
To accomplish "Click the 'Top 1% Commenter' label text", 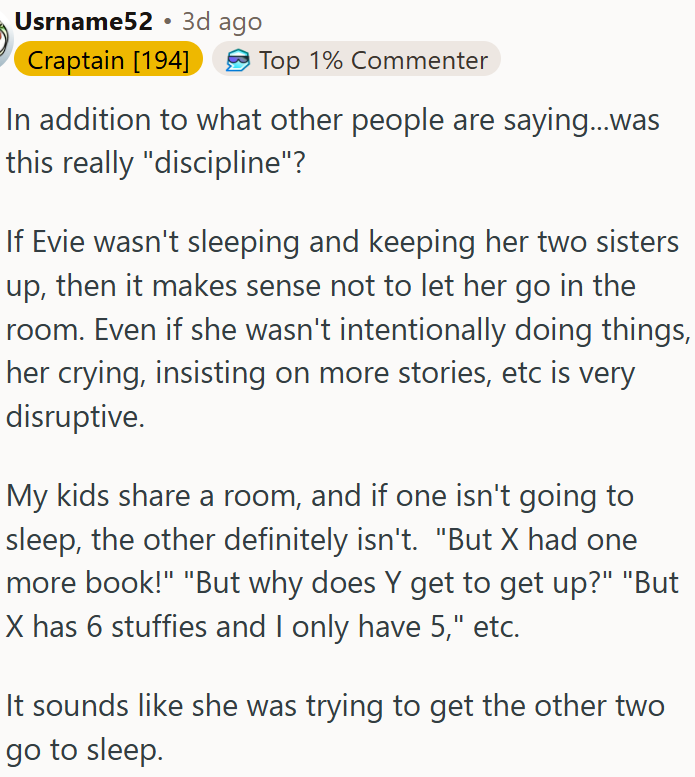I will coord(374,60).
